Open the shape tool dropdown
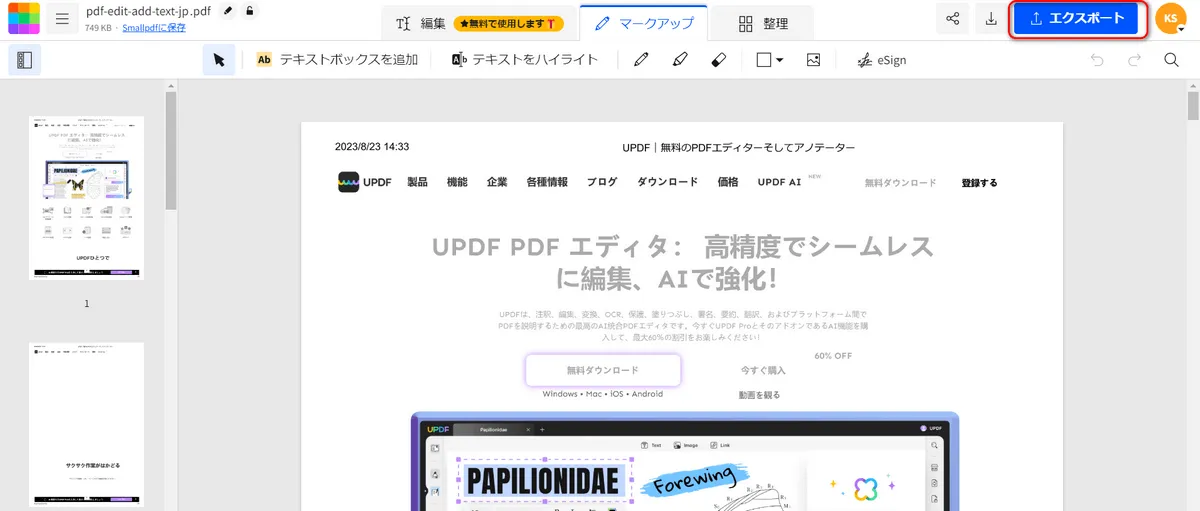The height and width of the screenshot is (511, 1200). pyautogui.click(x=769, y=60)
